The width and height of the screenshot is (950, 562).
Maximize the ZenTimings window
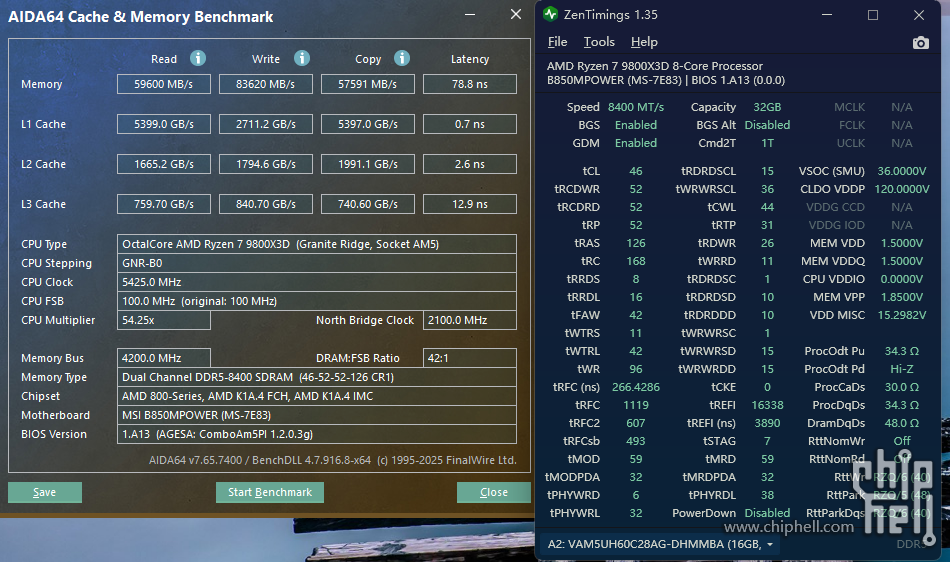[x=873, y=15]
